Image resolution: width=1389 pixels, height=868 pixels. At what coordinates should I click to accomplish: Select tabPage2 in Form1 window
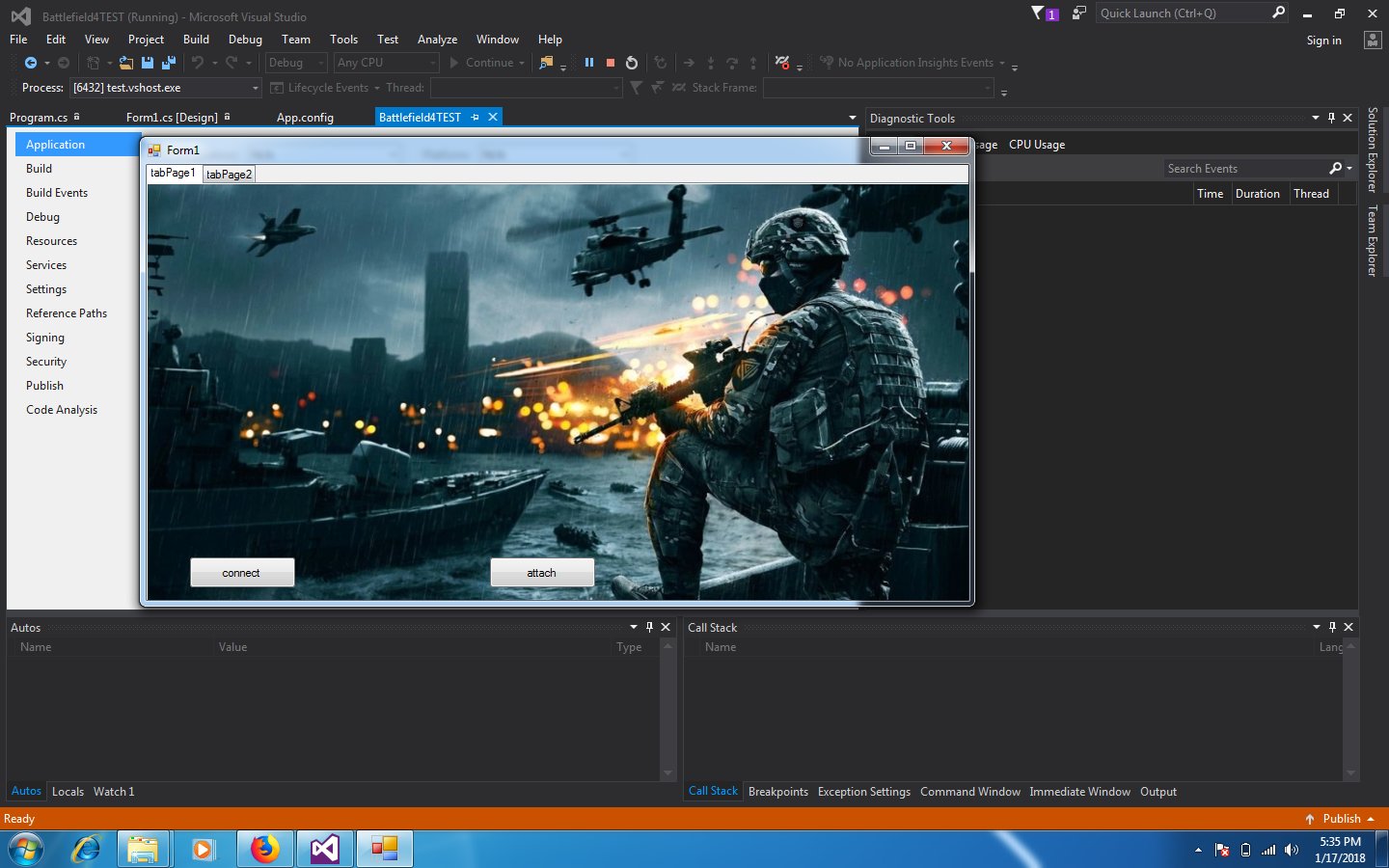(x=229, y=175)
